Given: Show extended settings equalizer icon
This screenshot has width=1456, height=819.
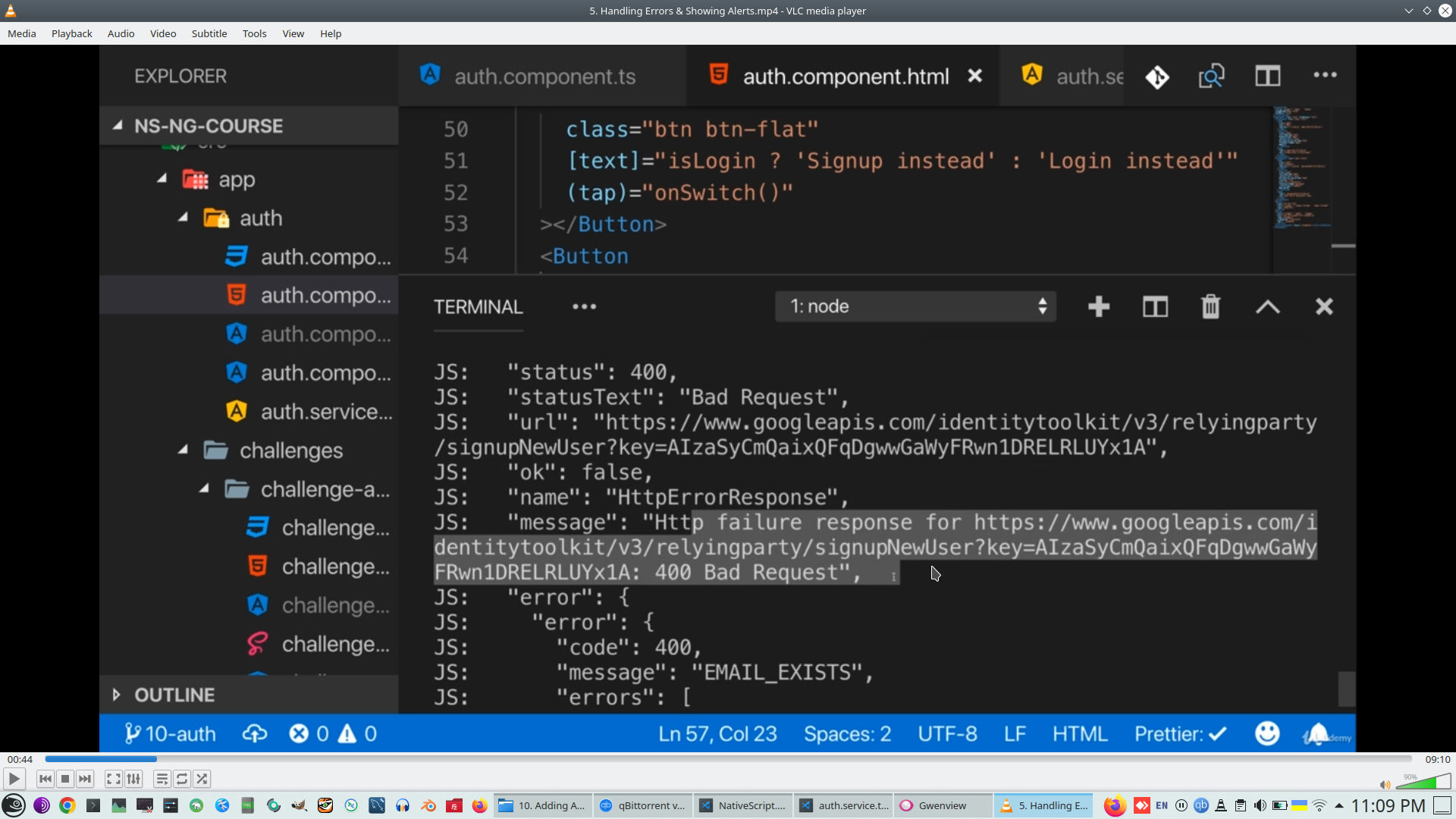Looking at the screenshot, I should click(133, 779).
